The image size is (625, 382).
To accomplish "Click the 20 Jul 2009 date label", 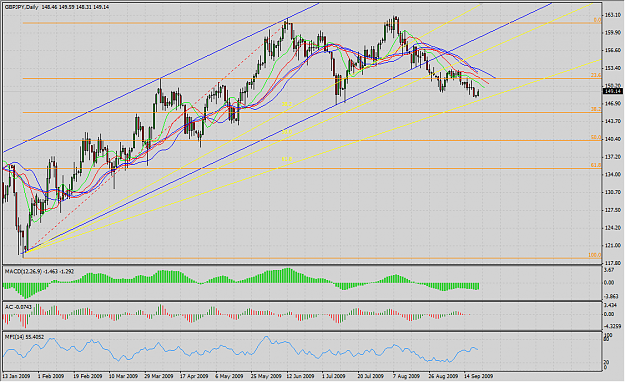I will click(371, 376).
